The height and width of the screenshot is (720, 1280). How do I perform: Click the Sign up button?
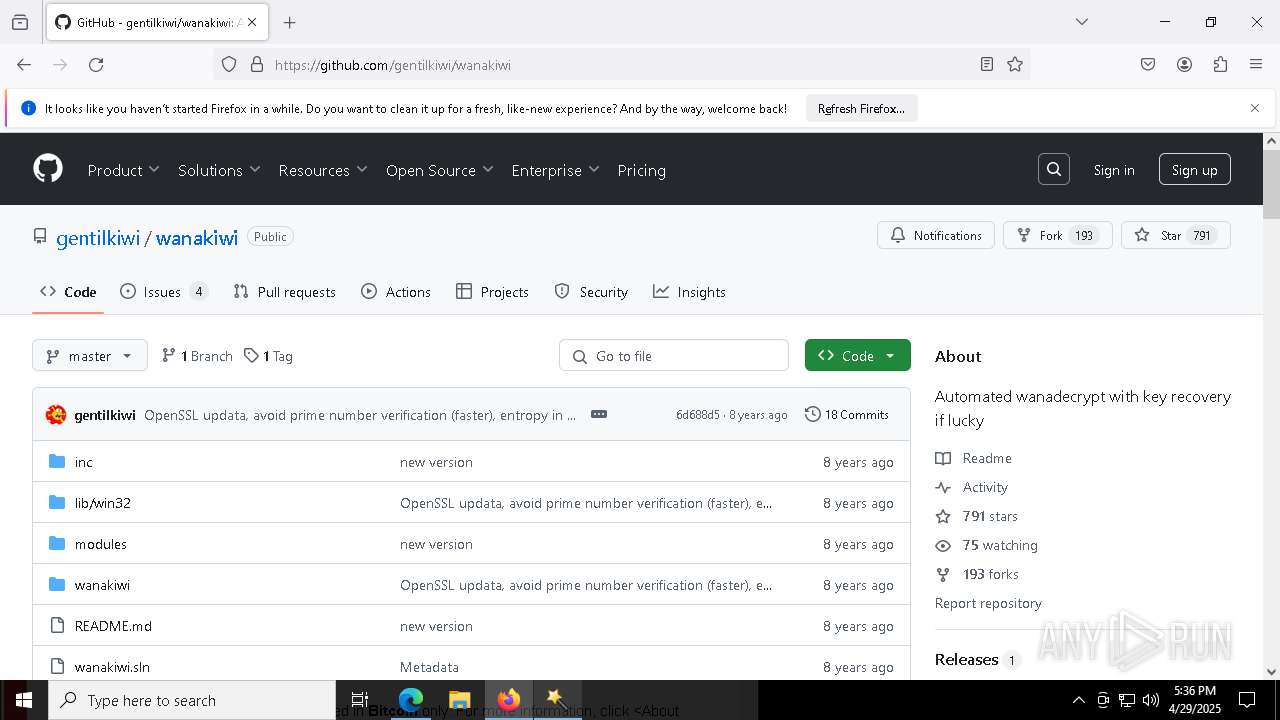click(x=1195, y=170)
